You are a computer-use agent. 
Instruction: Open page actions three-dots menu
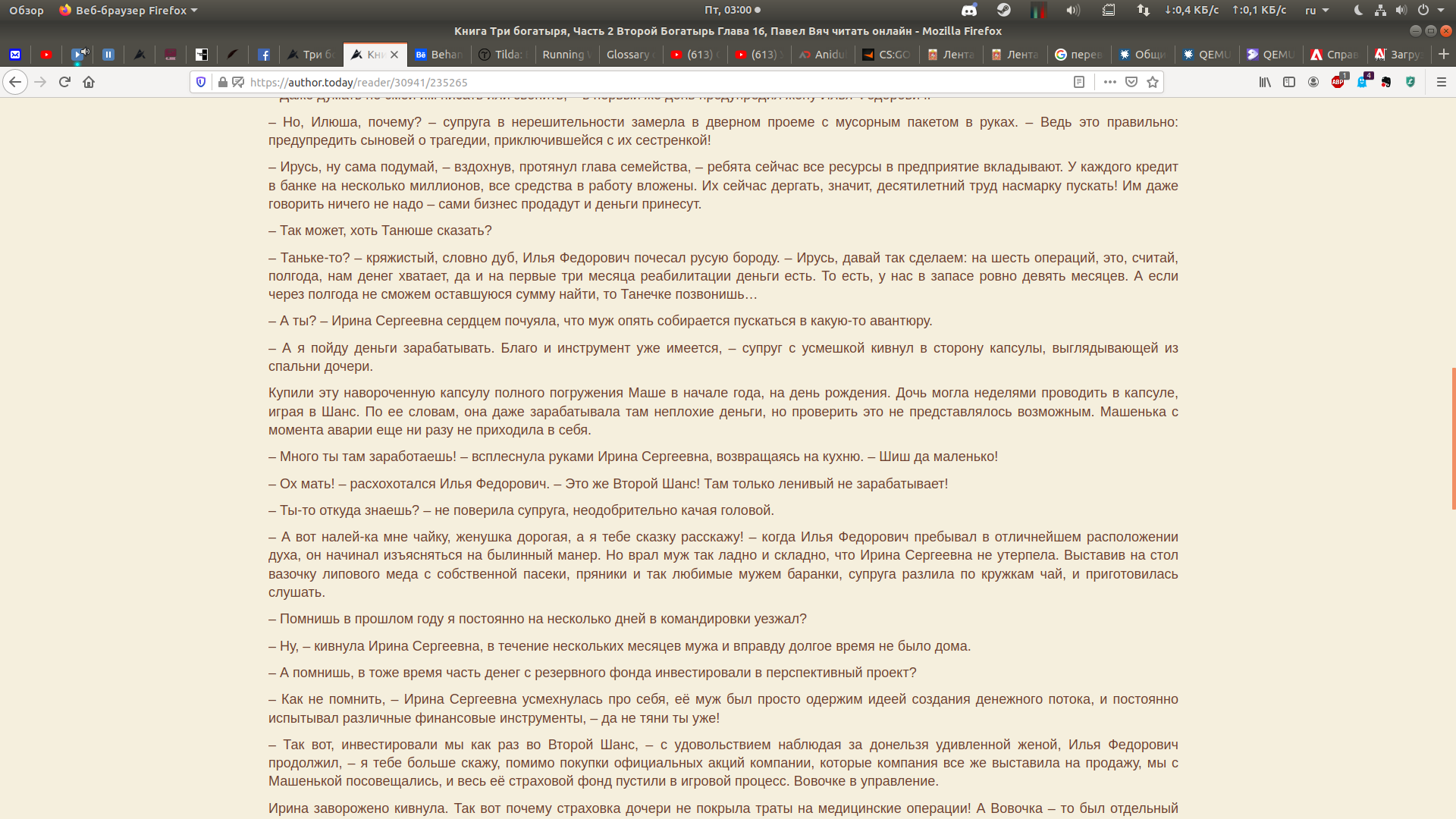coord(1110,82)
